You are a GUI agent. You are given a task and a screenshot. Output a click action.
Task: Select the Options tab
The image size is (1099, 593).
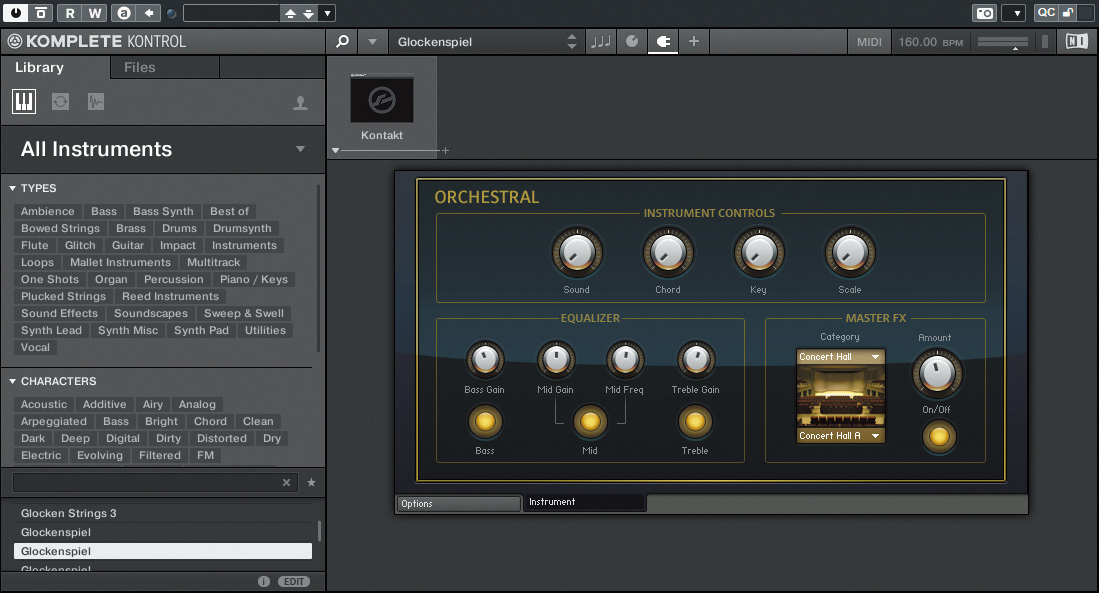pos(459,503)
